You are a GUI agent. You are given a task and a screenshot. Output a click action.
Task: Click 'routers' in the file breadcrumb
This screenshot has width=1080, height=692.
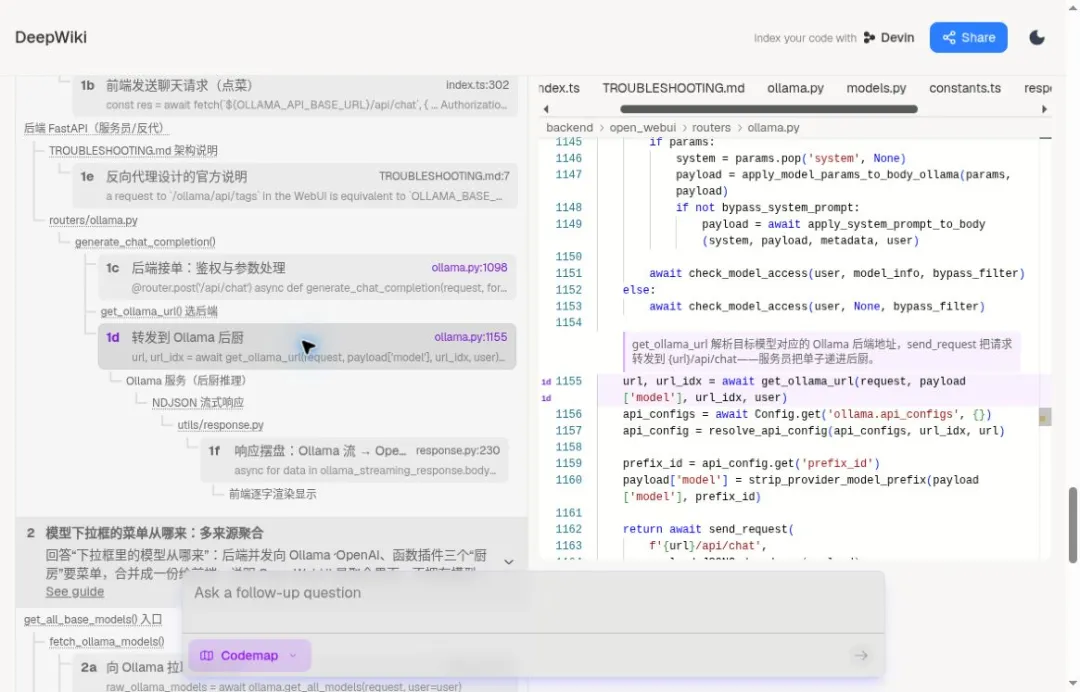pyautogui.click(x=712, y=127)
